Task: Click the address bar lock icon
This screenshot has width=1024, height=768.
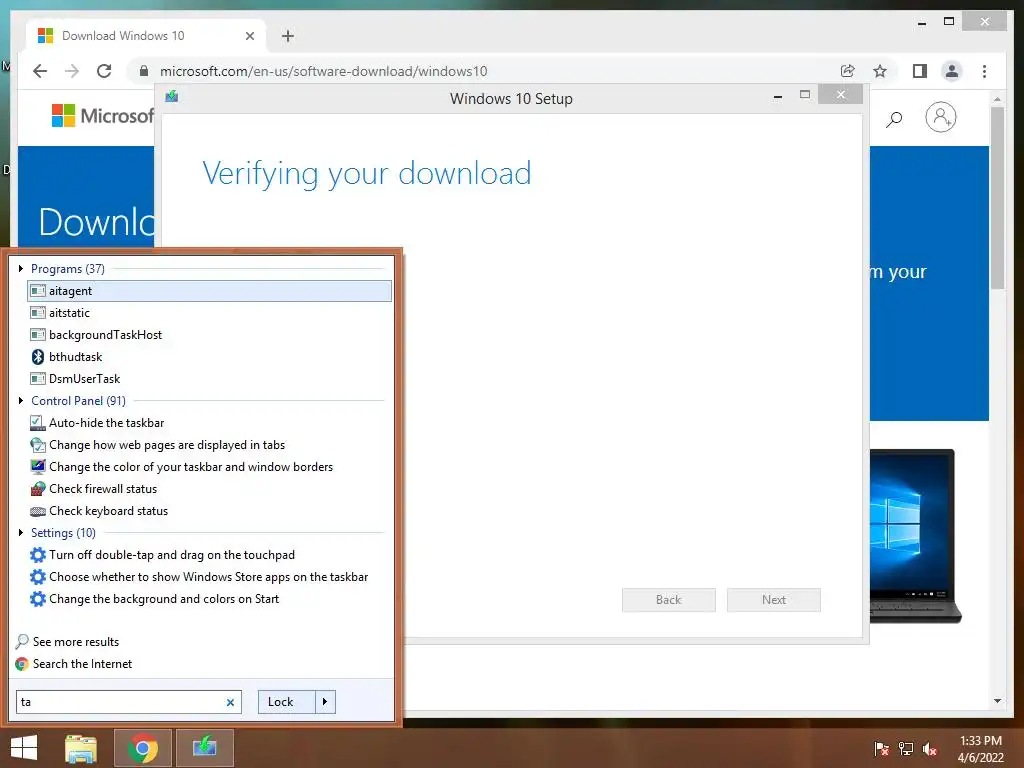Action: (144, 71)
